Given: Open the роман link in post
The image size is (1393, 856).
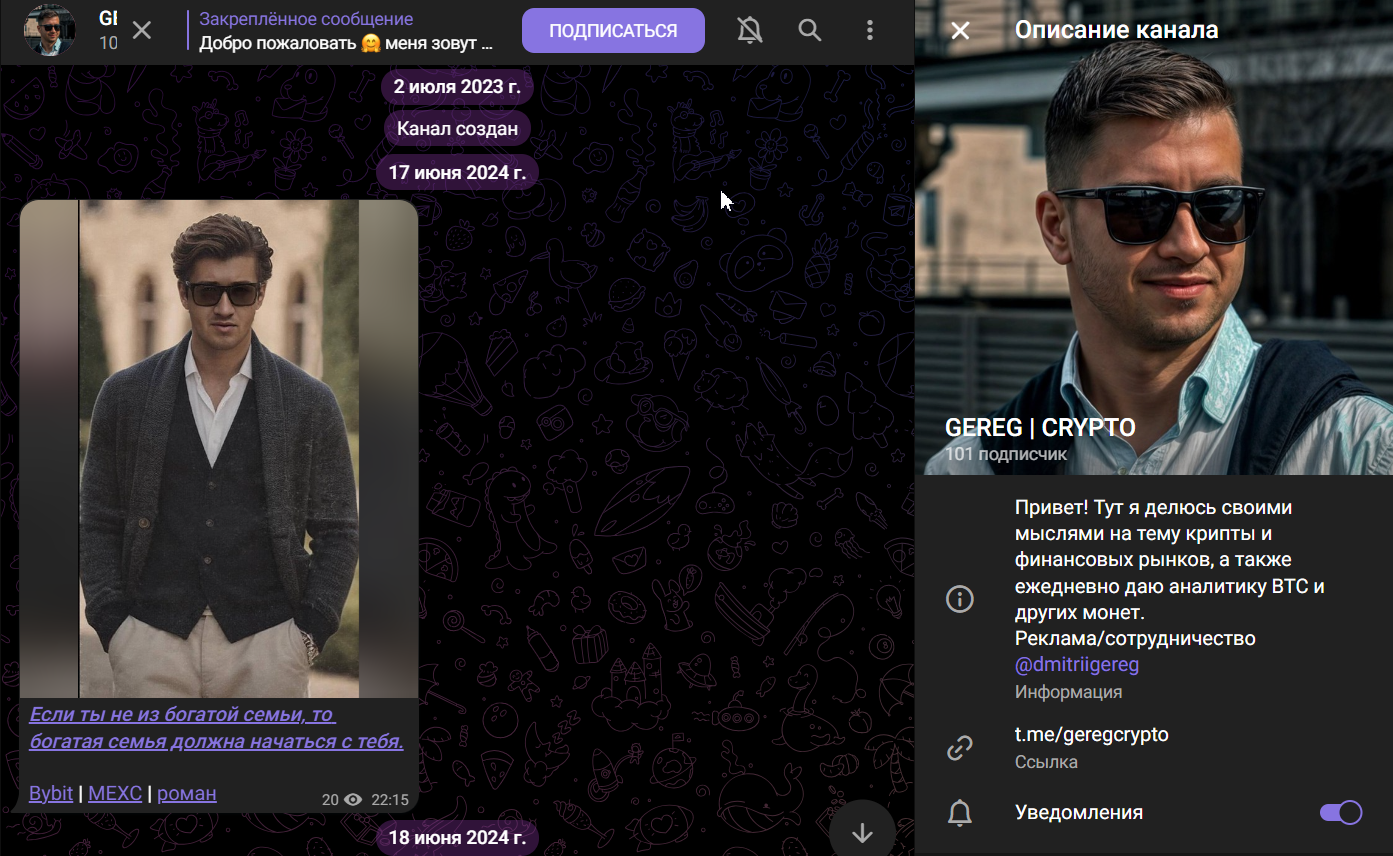Looking at the screenshot, I should tap(187, 794).
